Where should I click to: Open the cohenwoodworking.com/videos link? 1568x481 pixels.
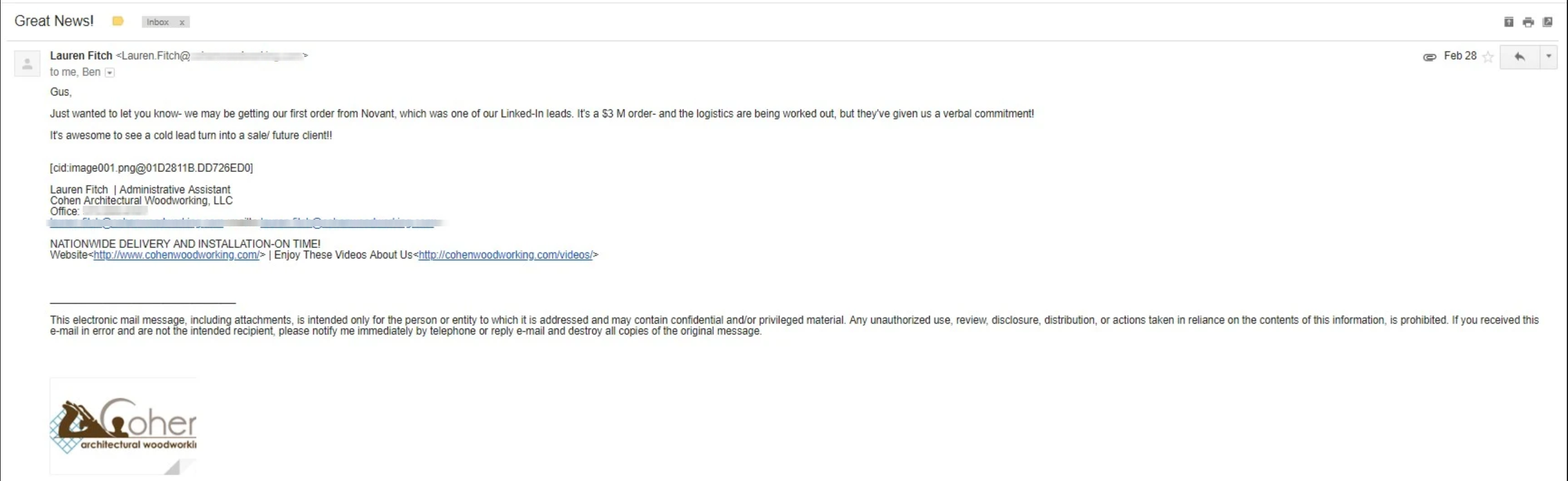point(505,255)
